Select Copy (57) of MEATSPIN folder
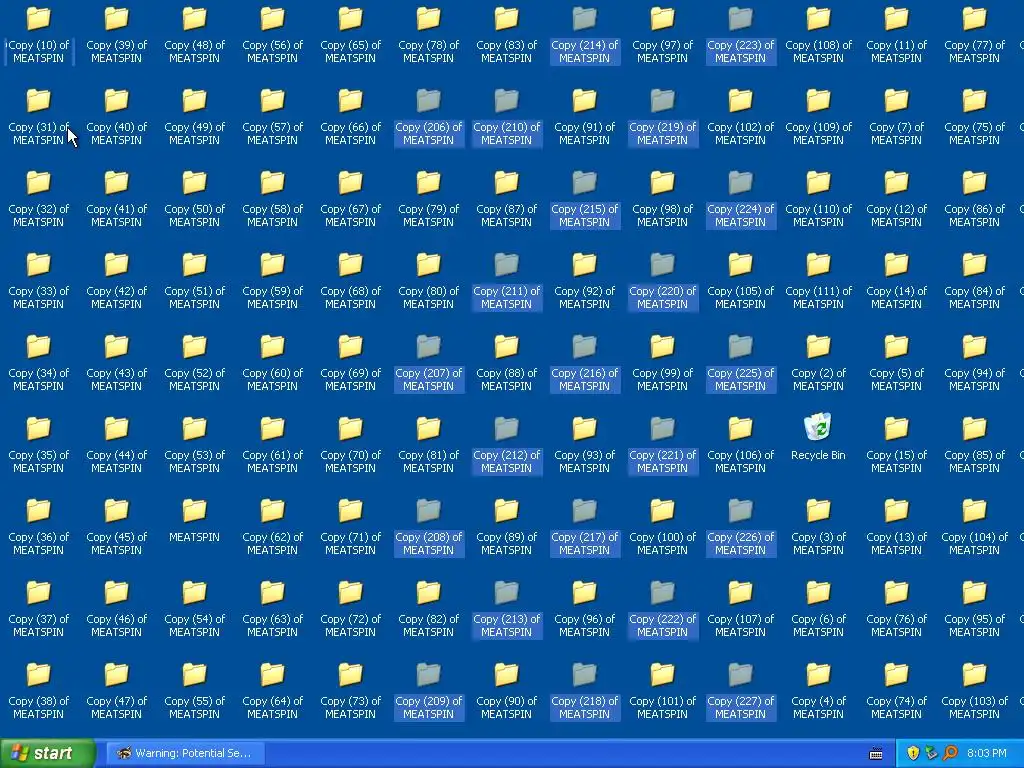The height and width of the screenshot is (768, 1024). pyautogui.click(x=272, y=116)
